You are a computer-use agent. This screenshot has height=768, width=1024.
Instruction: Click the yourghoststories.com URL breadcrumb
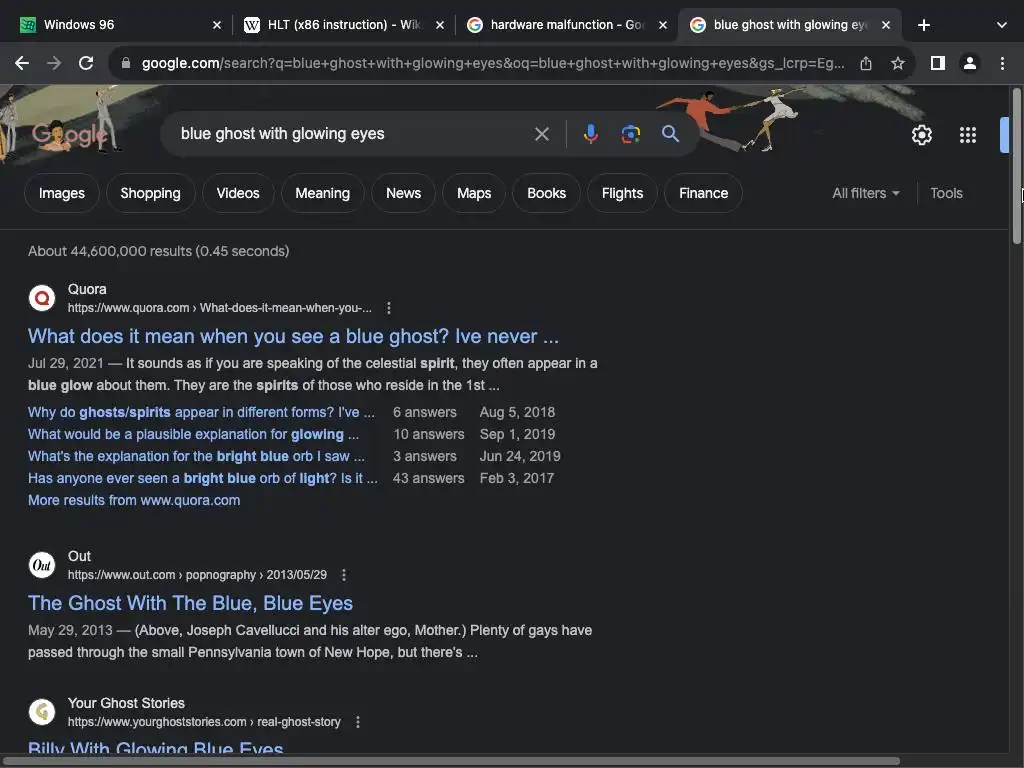(x=204, y=722)
